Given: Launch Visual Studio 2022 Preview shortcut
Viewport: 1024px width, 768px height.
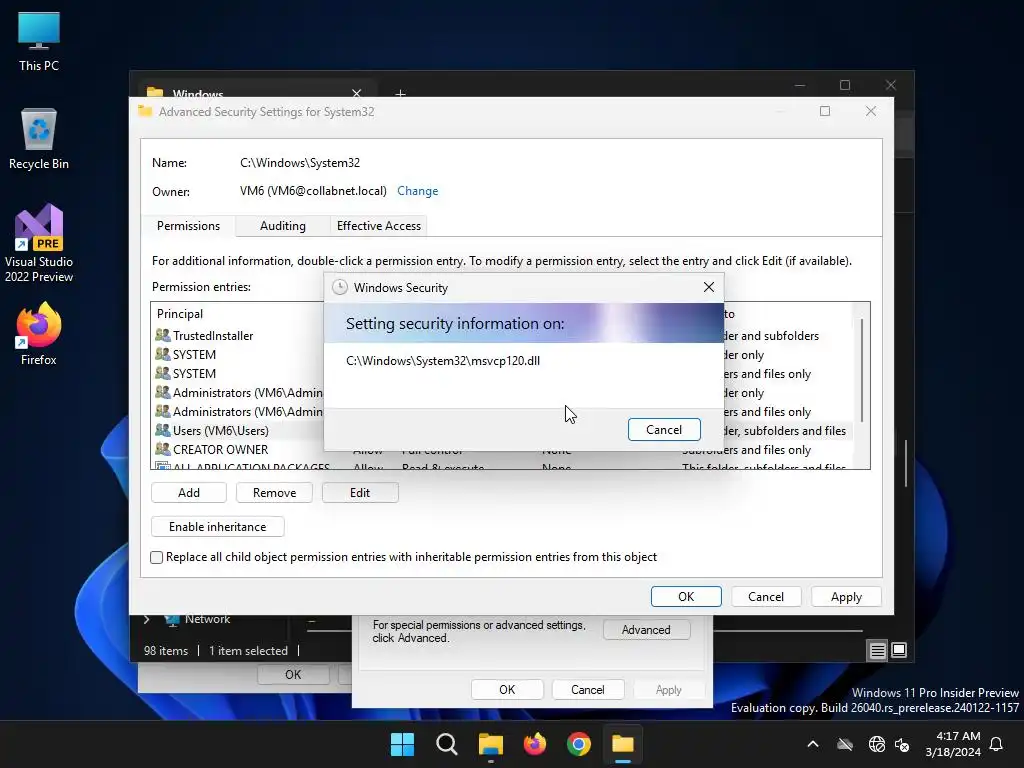Looking at the screenshot, I should pyautogui.click(x=39, y=243).
